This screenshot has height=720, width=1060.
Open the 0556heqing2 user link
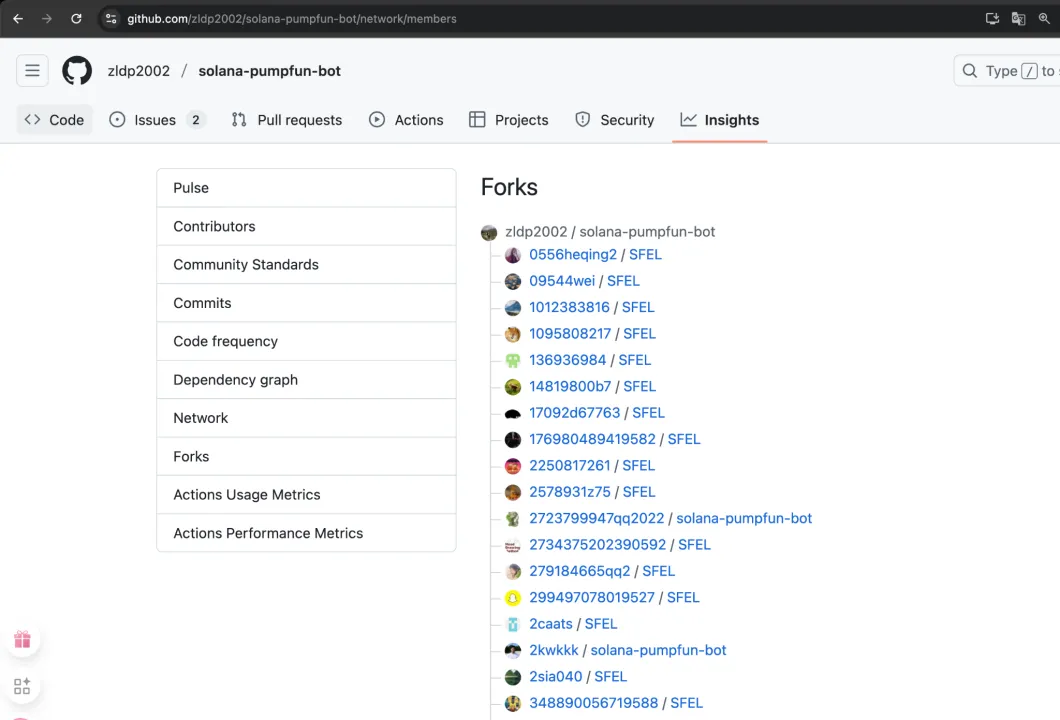pos(573,255)
